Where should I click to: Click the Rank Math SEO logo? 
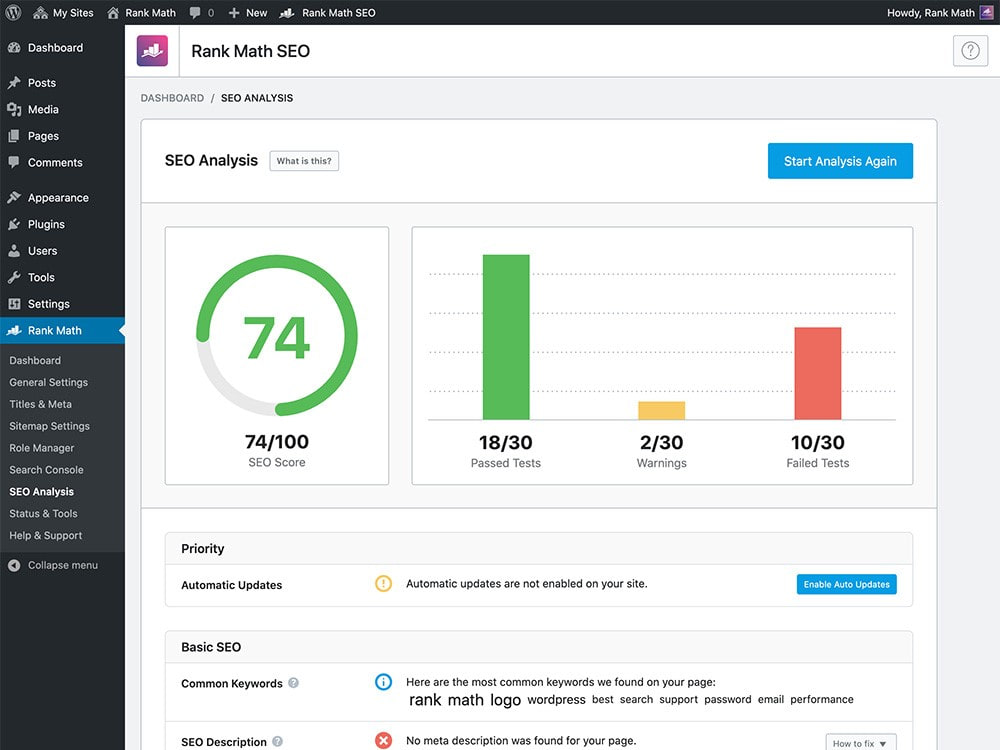tap(152, 51)
